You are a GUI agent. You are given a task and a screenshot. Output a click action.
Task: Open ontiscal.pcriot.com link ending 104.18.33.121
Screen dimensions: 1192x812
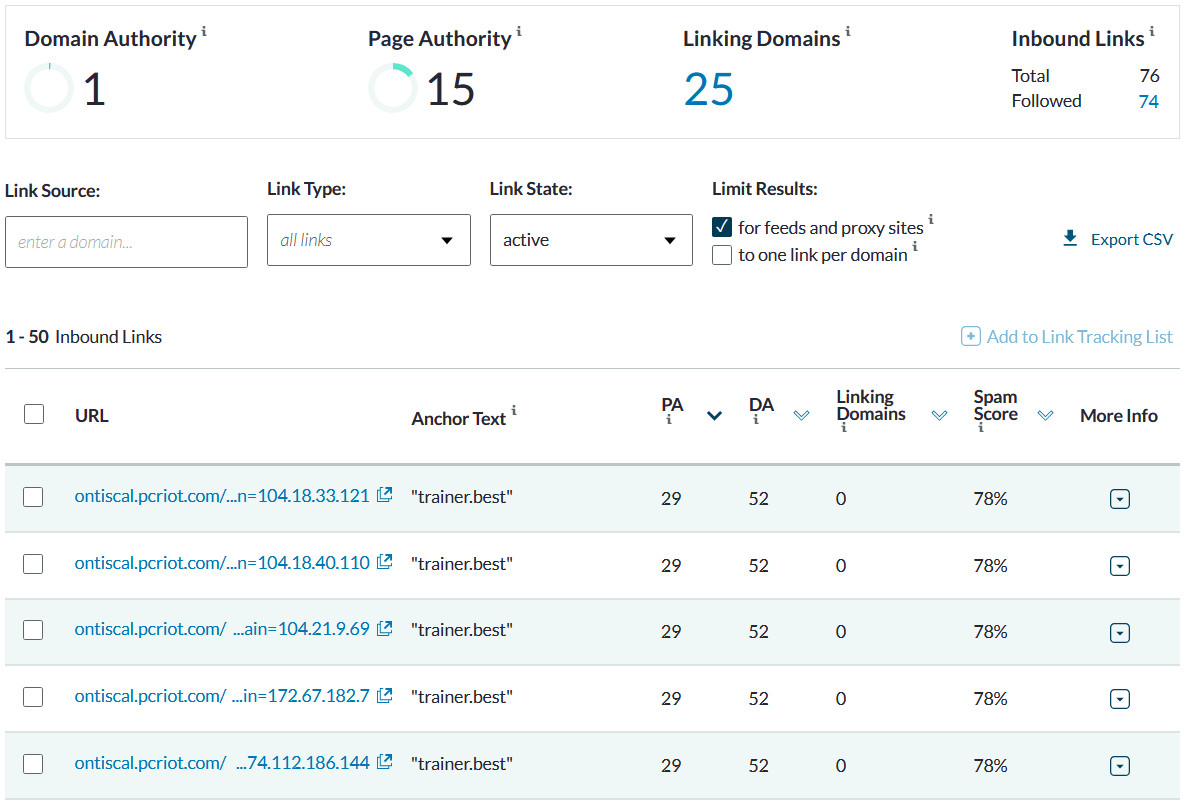tap(222, 496)
